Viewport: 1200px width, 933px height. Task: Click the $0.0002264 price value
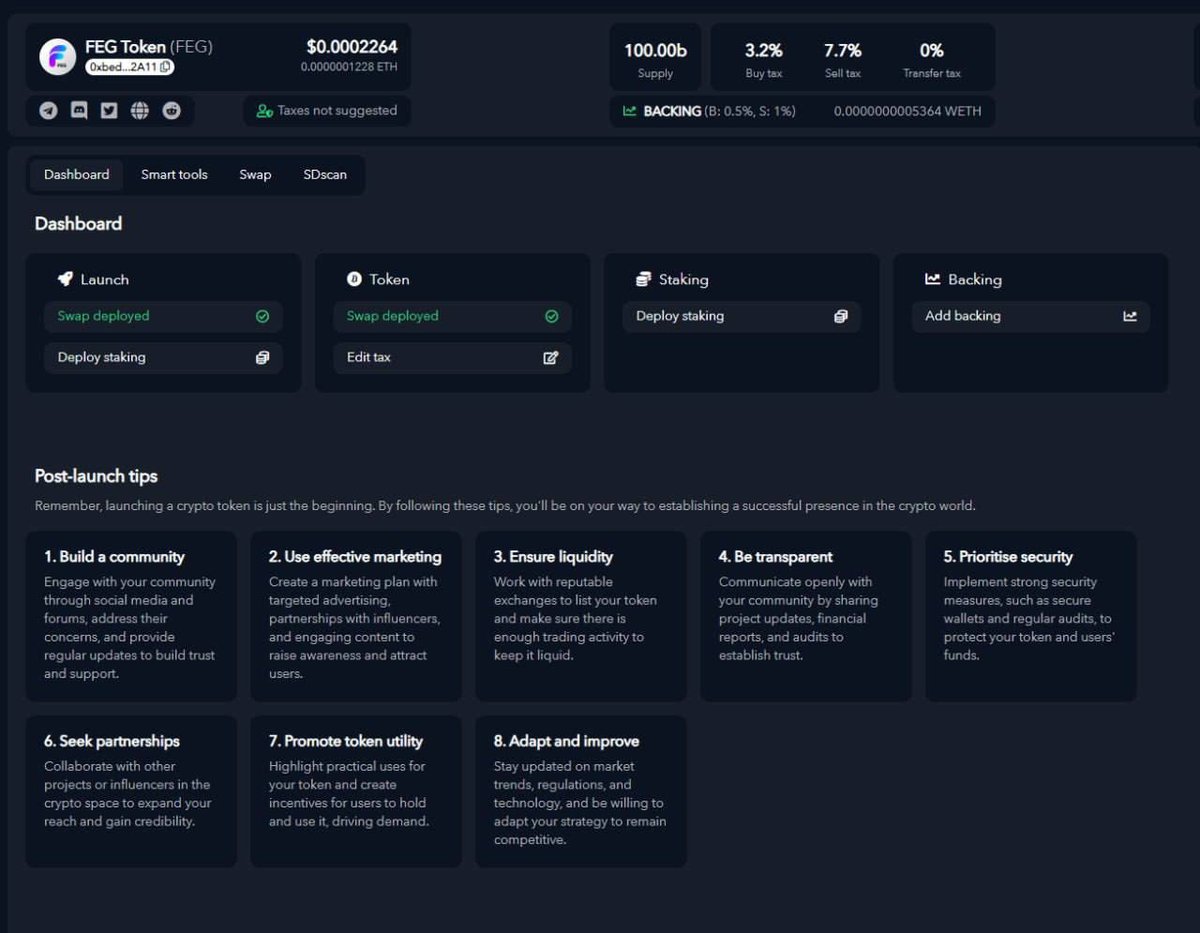pos(352,46)
